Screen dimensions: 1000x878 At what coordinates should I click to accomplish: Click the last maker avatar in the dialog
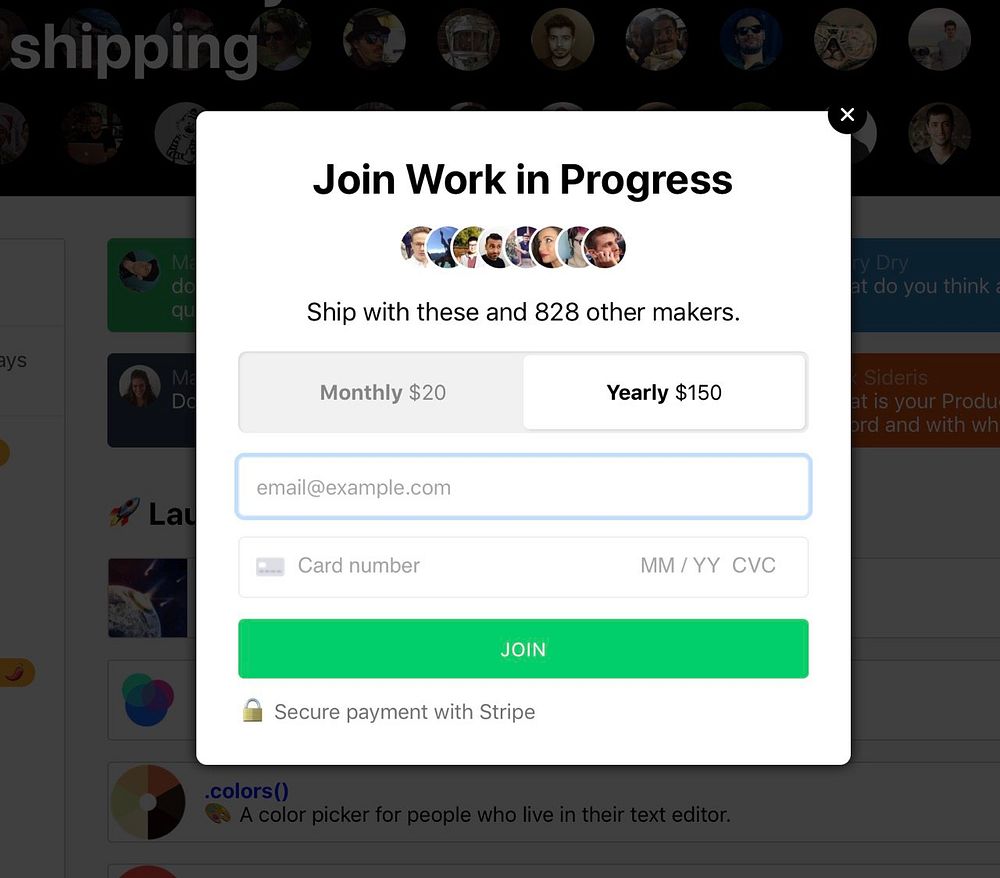605,247
